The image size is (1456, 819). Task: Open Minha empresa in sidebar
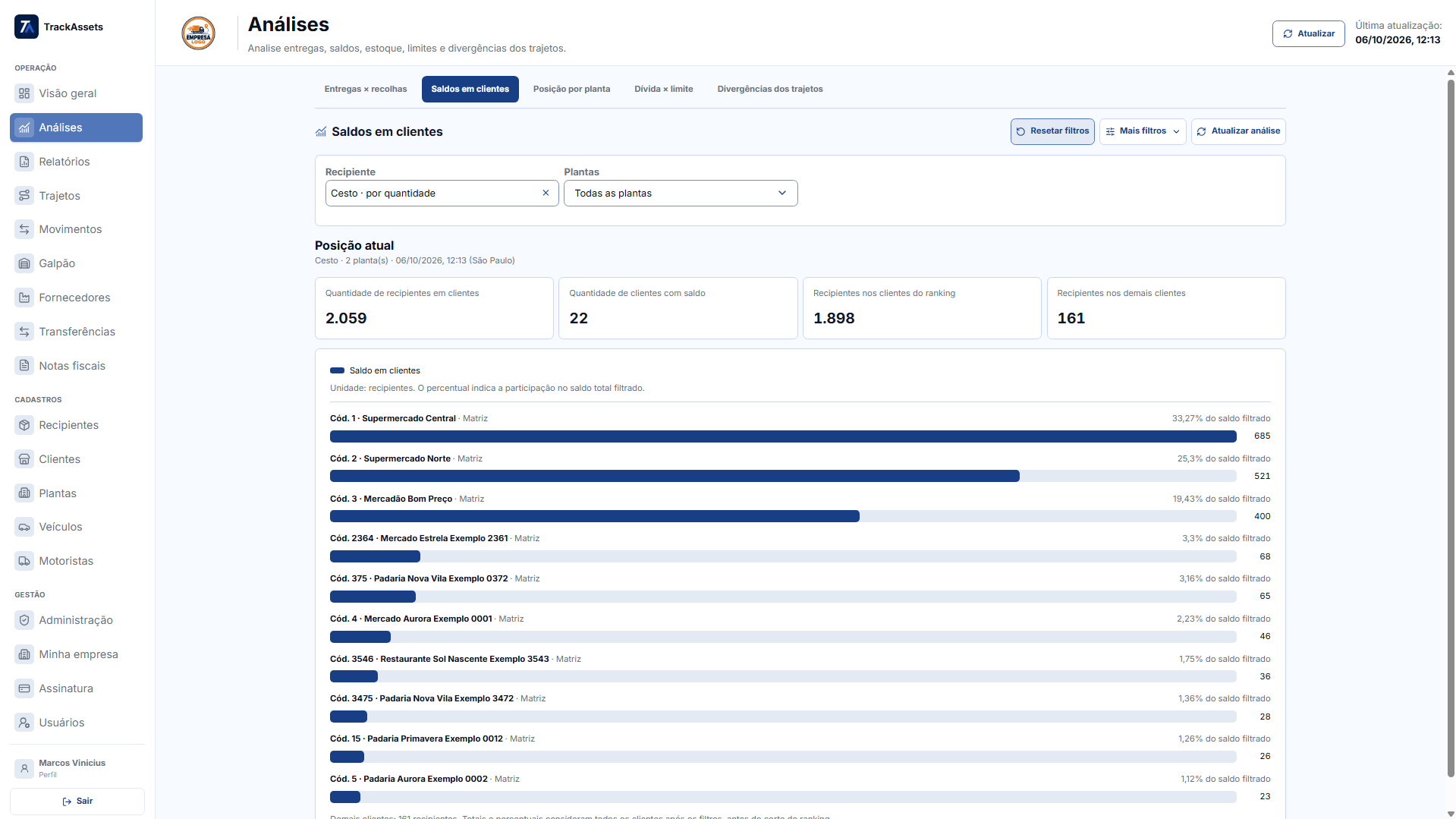(76, 654)
